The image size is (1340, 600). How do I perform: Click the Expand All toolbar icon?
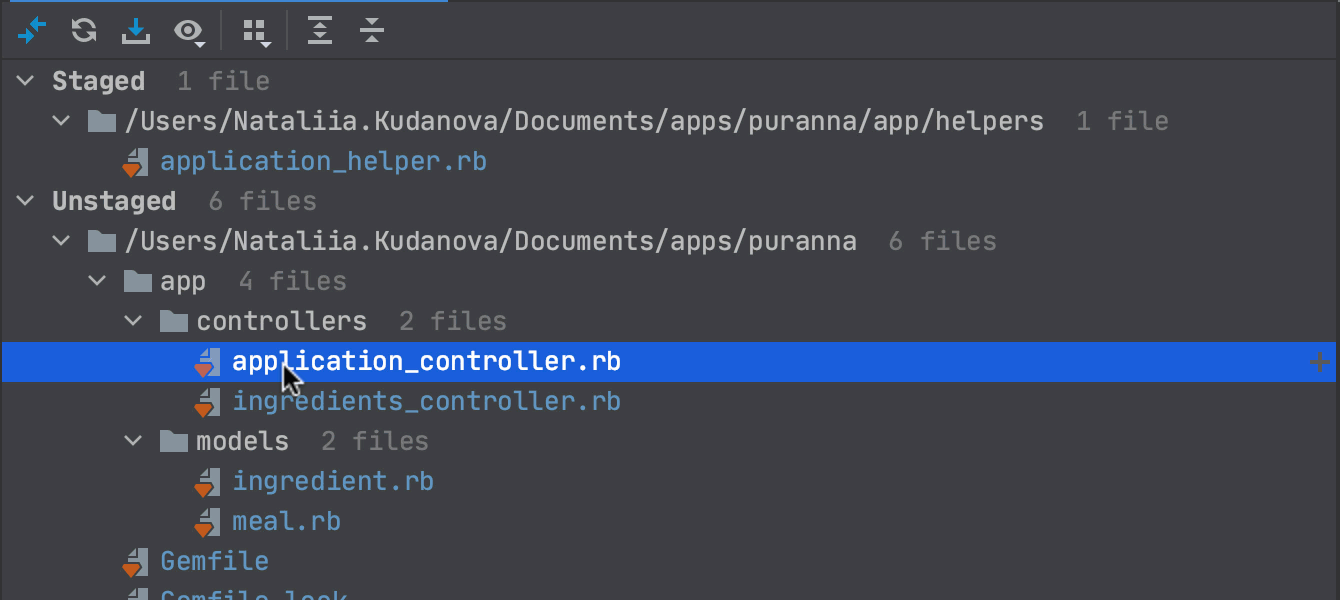point(319,31)
